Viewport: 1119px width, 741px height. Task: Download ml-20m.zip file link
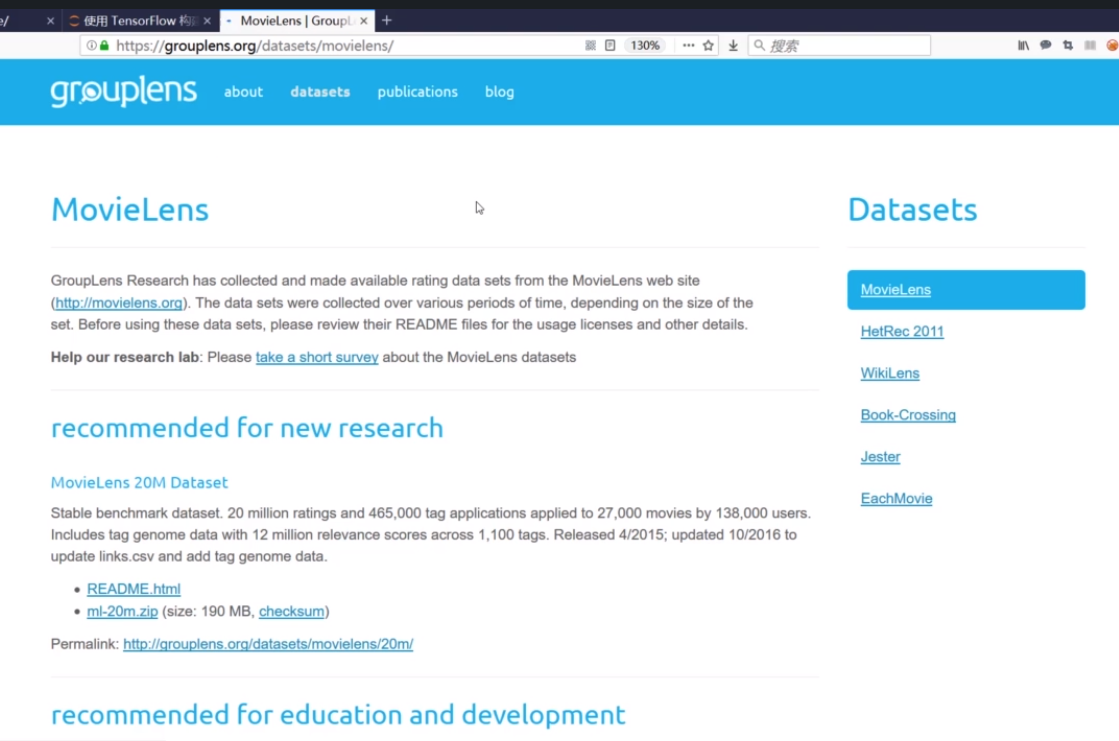tap(122, 611)
